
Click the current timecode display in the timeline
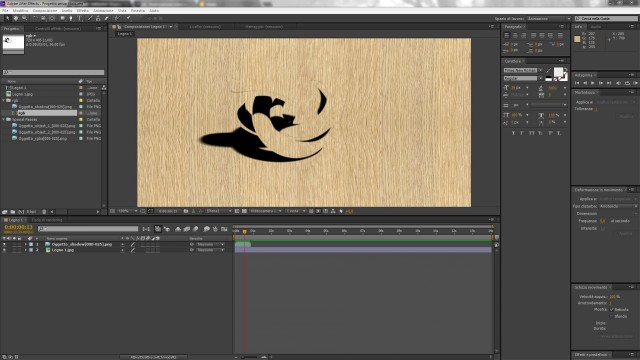point(18,227)
